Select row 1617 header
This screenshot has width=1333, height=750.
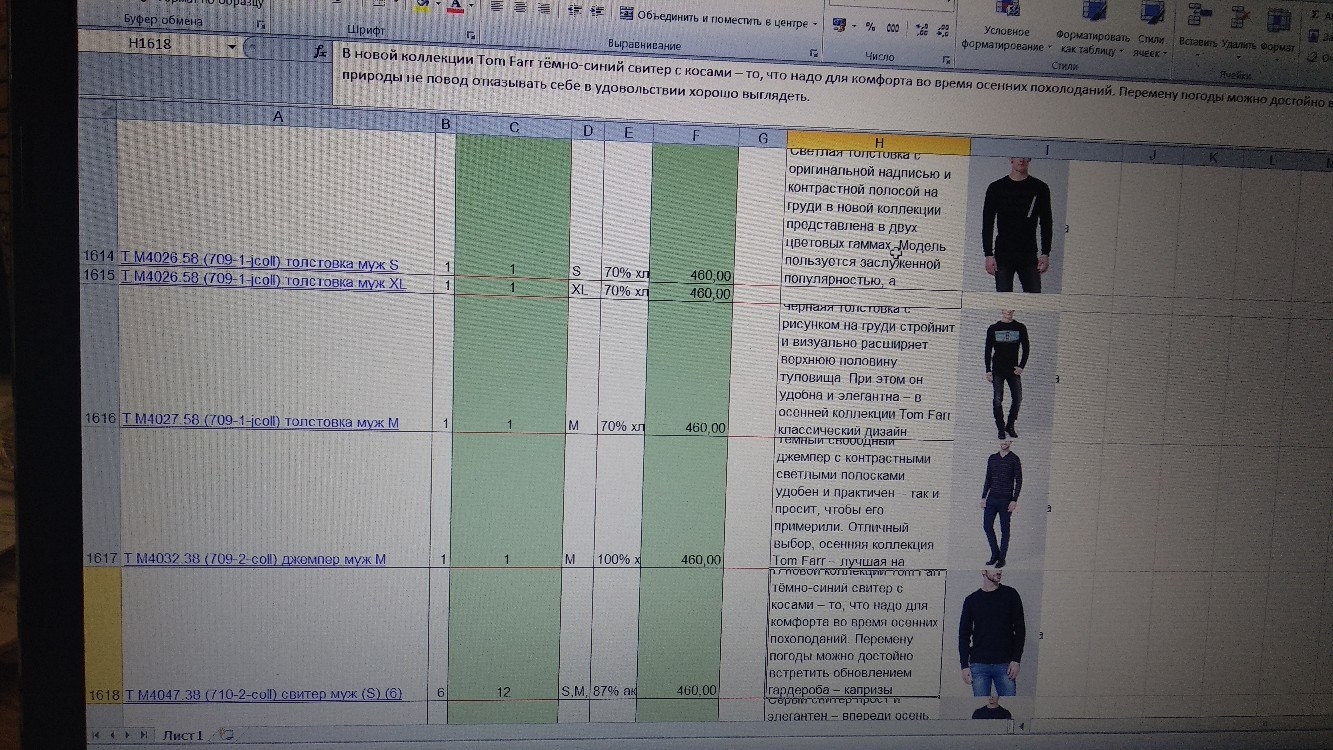tap(102, 500)
